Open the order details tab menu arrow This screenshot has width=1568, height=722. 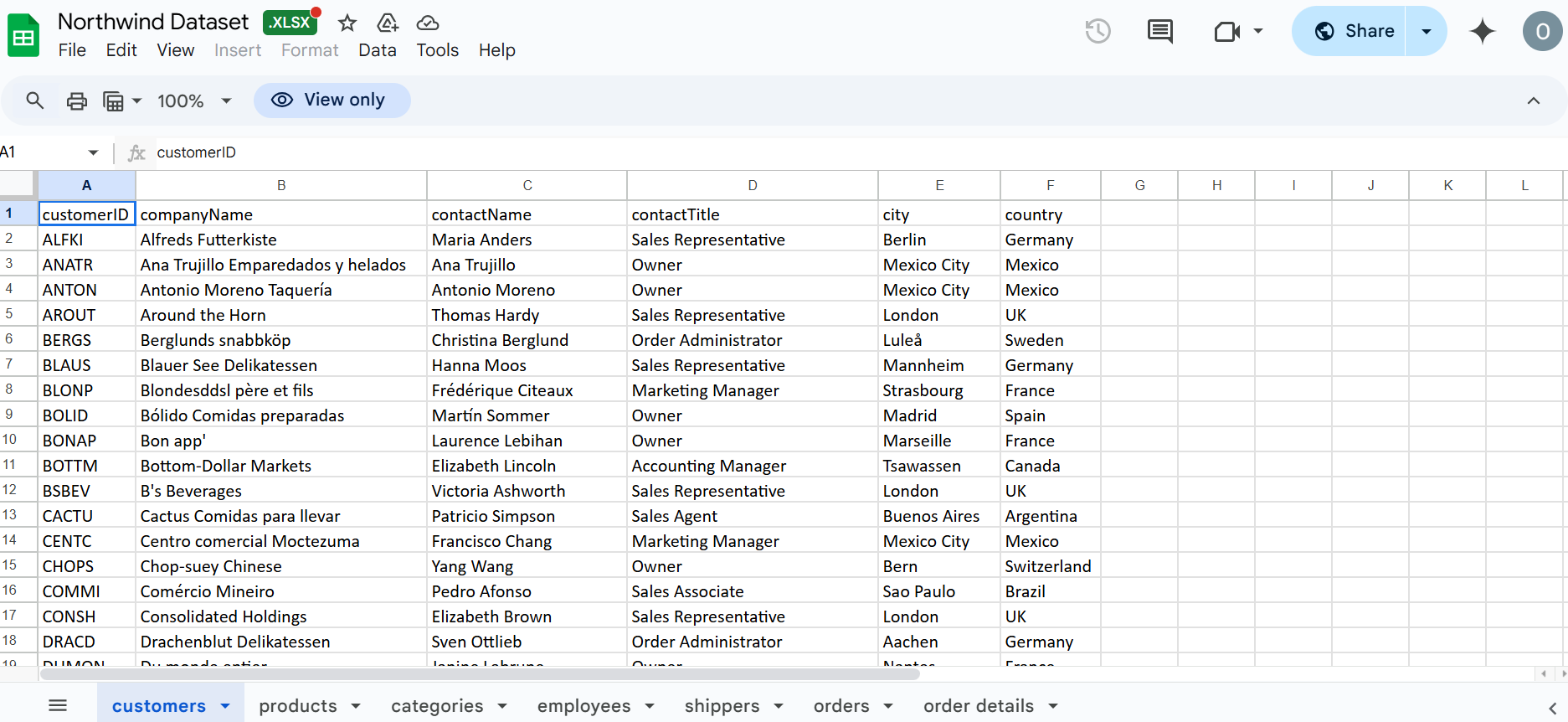click(x=1053, y=706)
